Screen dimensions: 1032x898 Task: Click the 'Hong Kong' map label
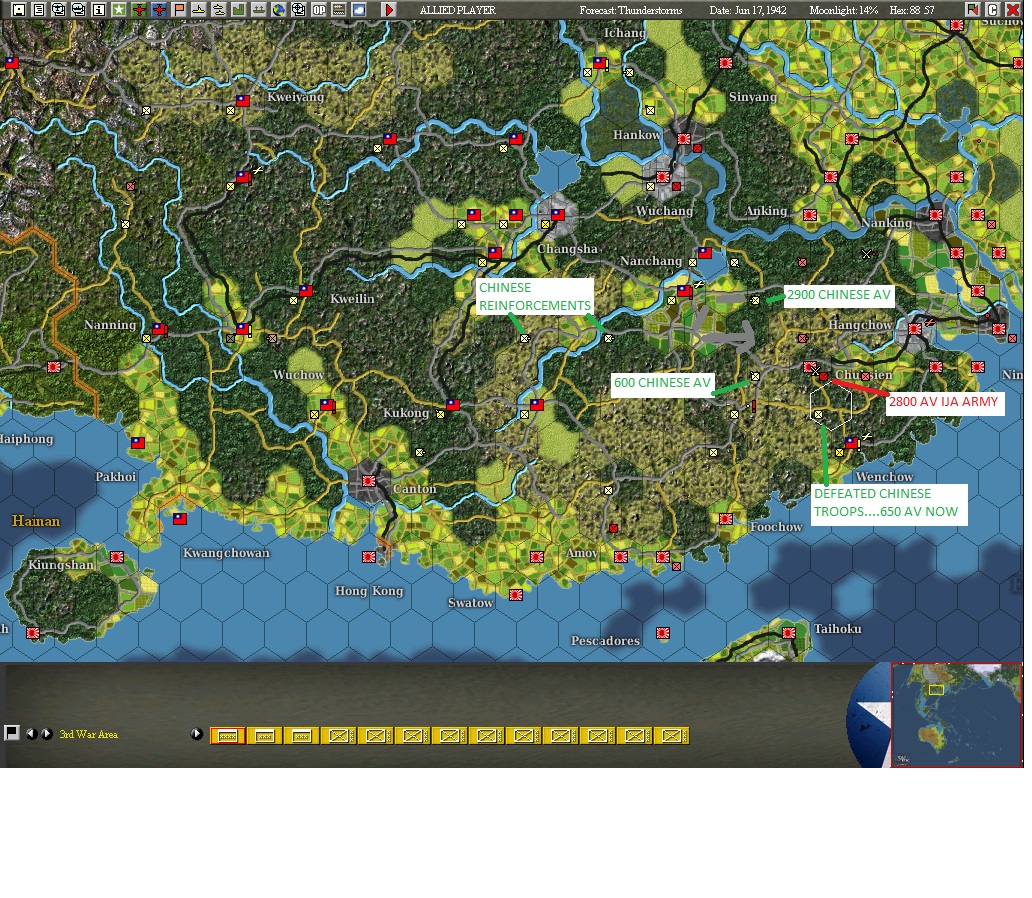pyautogui.click(x=369, y=591)
